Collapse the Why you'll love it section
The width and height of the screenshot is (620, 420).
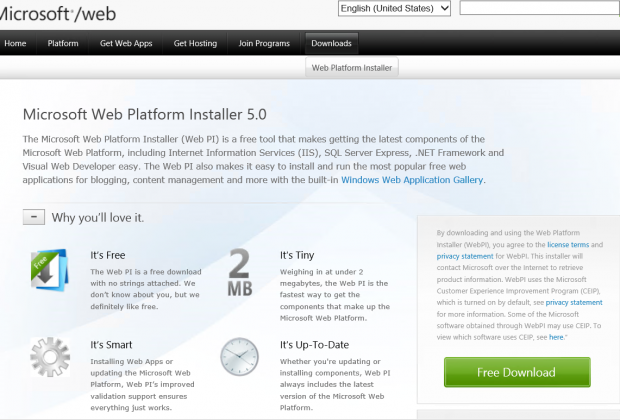click(x=34, y=217)
